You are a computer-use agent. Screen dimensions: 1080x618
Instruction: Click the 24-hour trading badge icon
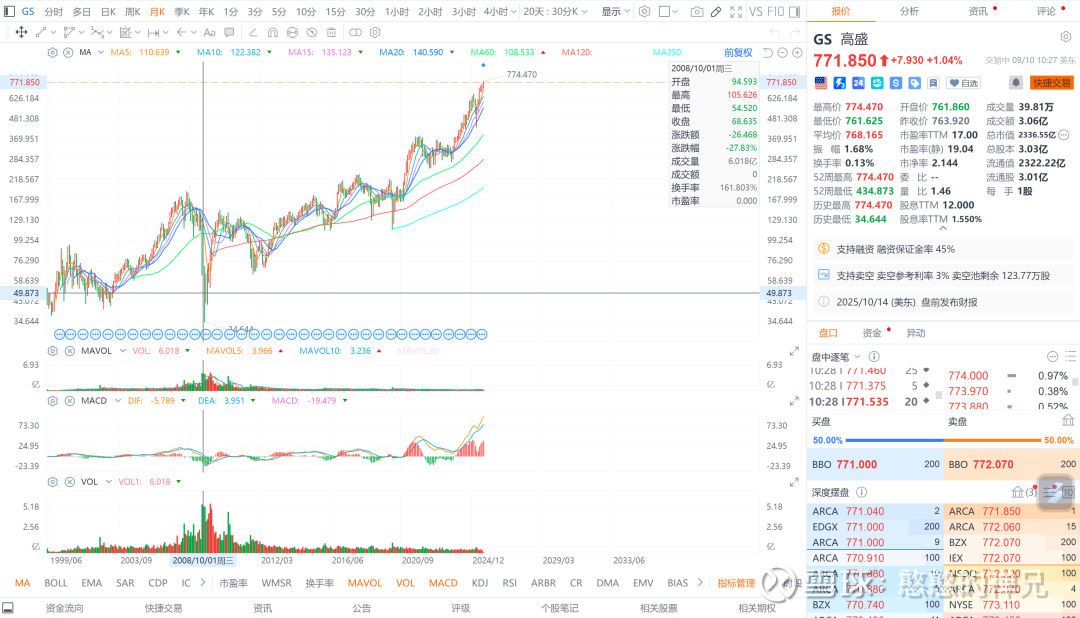coord(858,83)
